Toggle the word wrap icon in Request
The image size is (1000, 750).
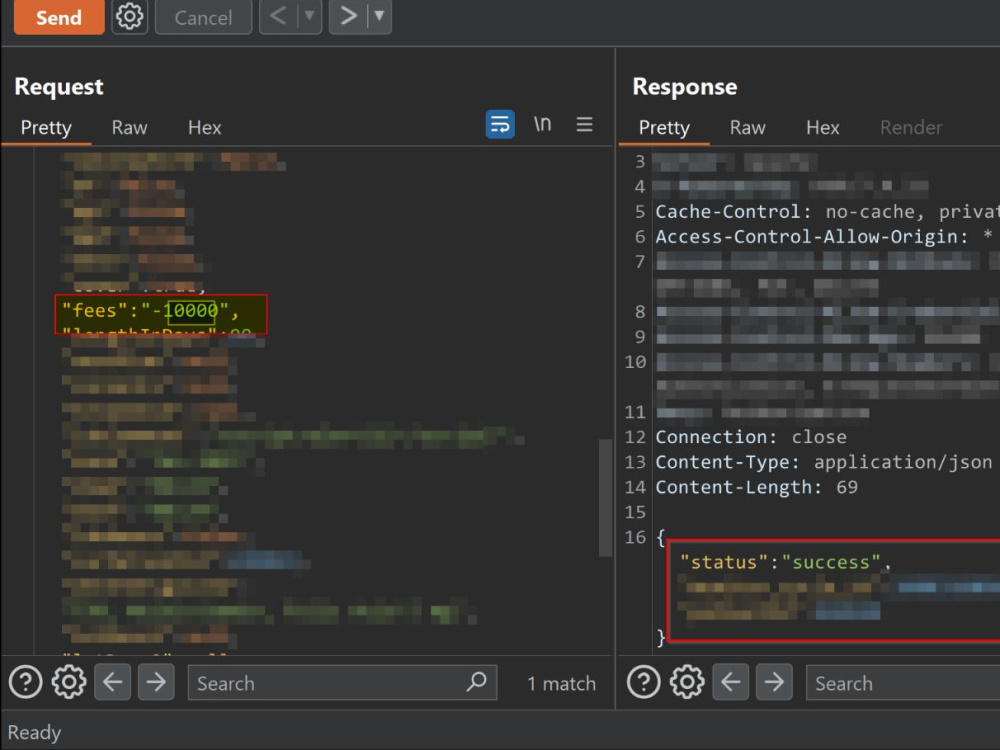500,124
